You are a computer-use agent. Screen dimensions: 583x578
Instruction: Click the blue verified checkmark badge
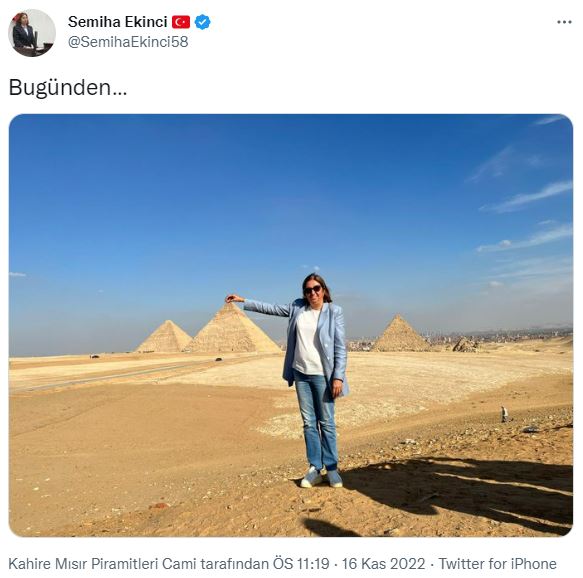click(203, 22)
